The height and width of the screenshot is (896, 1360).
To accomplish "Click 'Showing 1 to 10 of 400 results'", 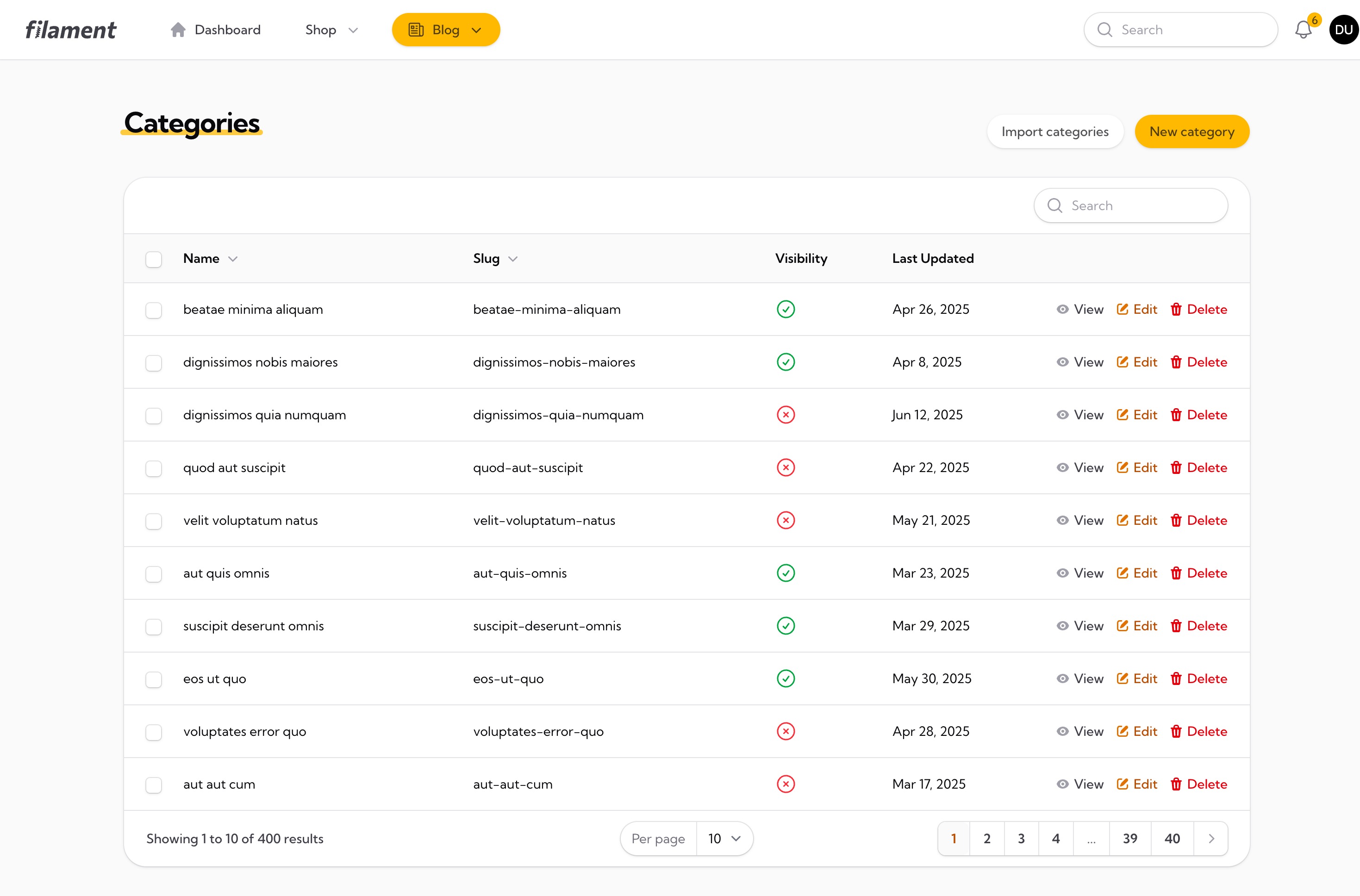I will pyautogui.click(x=235, y=838).
